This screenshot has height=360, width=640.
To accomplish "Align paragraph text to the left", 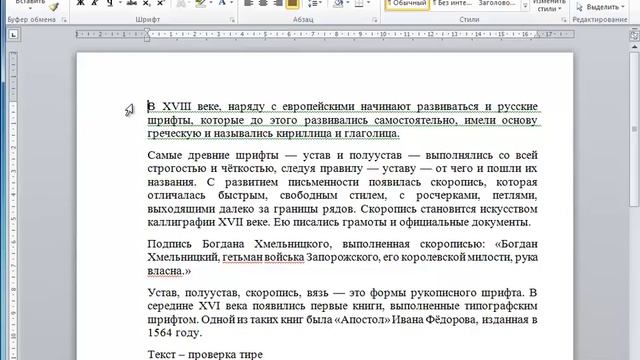I will click(249, 3).
